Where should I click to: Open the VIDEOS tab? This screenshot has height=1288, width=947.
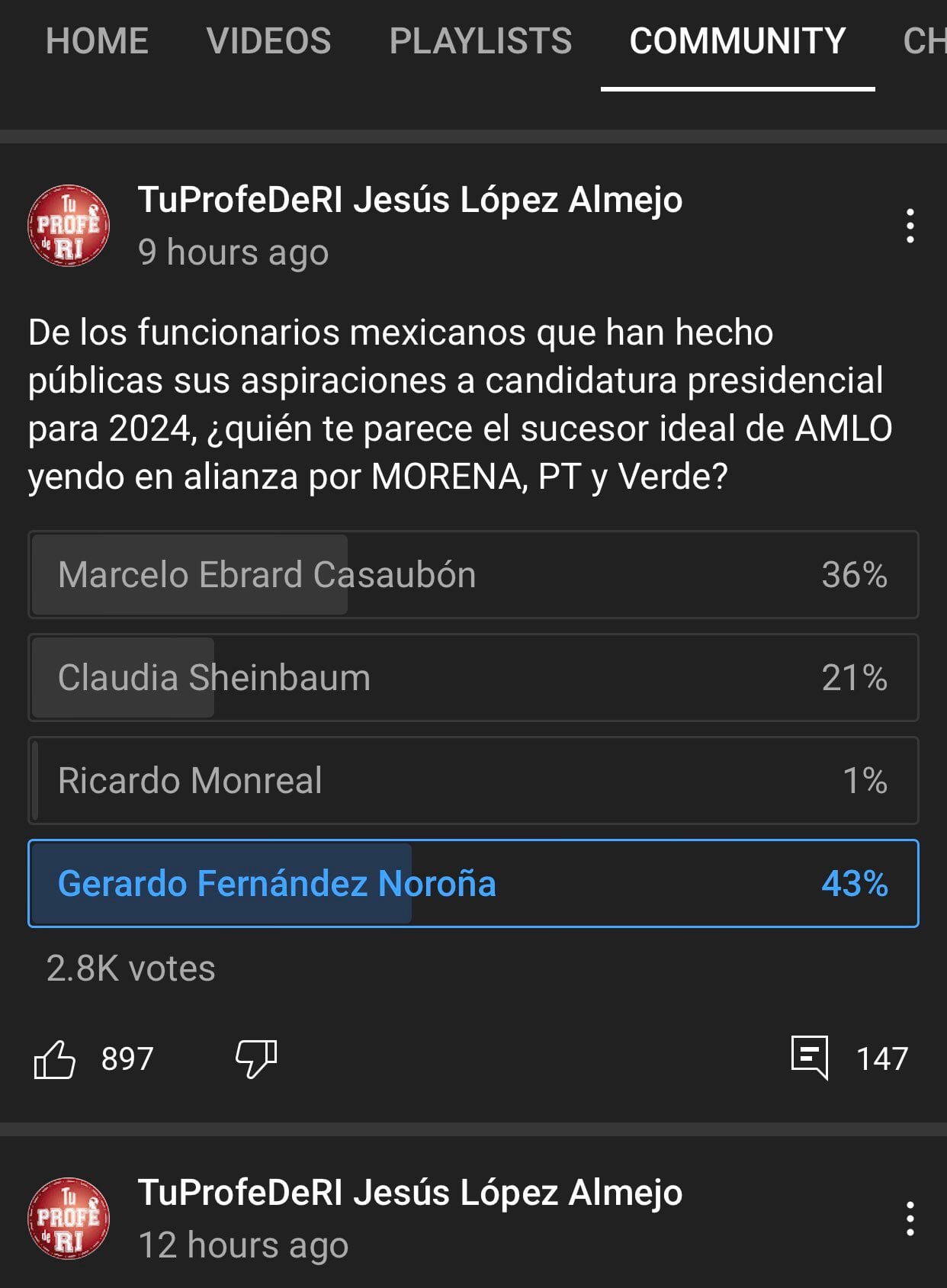click(268, 41)
